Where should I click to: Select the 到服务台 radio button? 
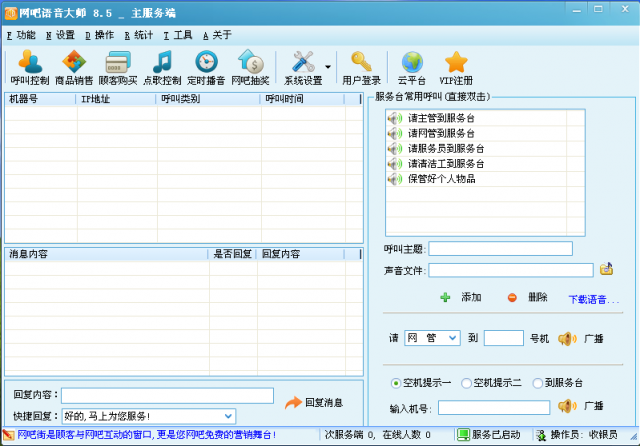538,383
